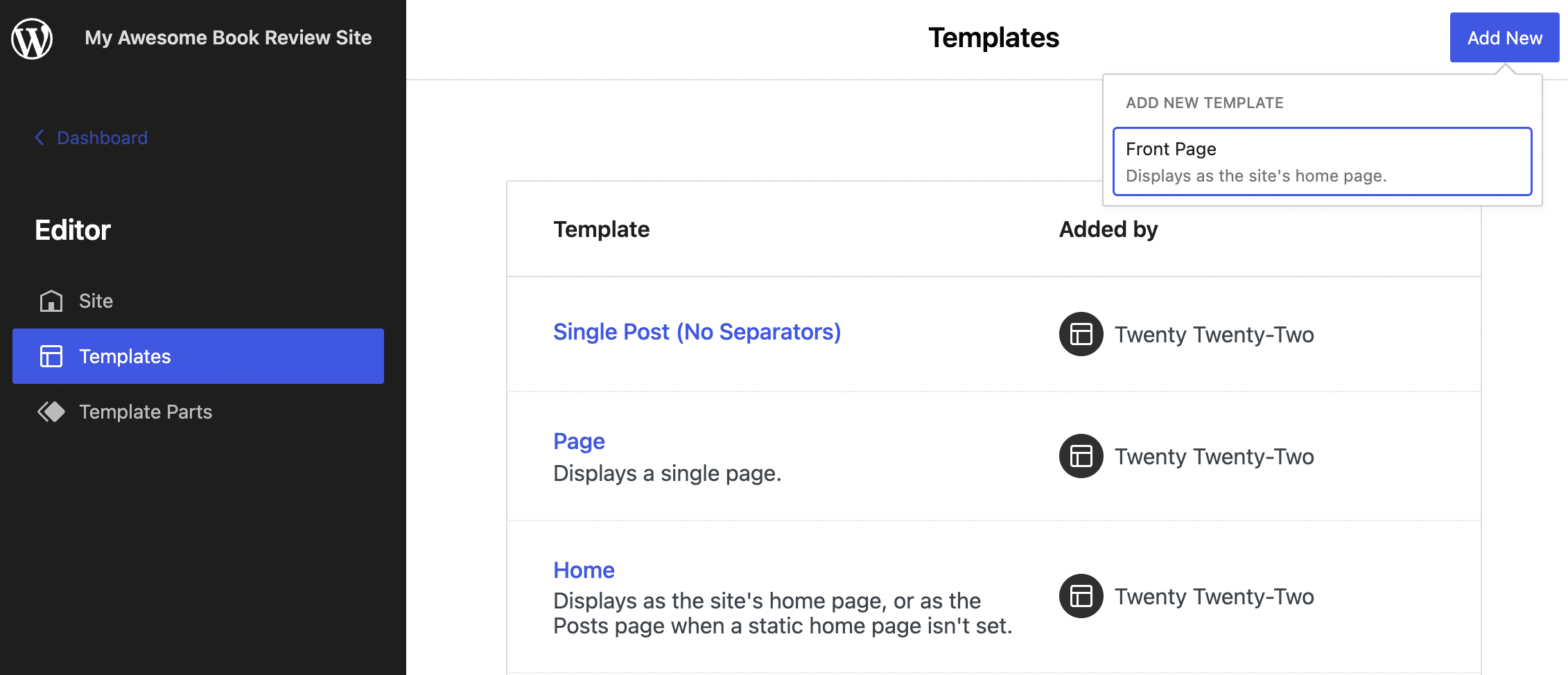Open the Page template link
Image resolution: width=1568 pixels, height=675 pixels.
coord(579,441)
